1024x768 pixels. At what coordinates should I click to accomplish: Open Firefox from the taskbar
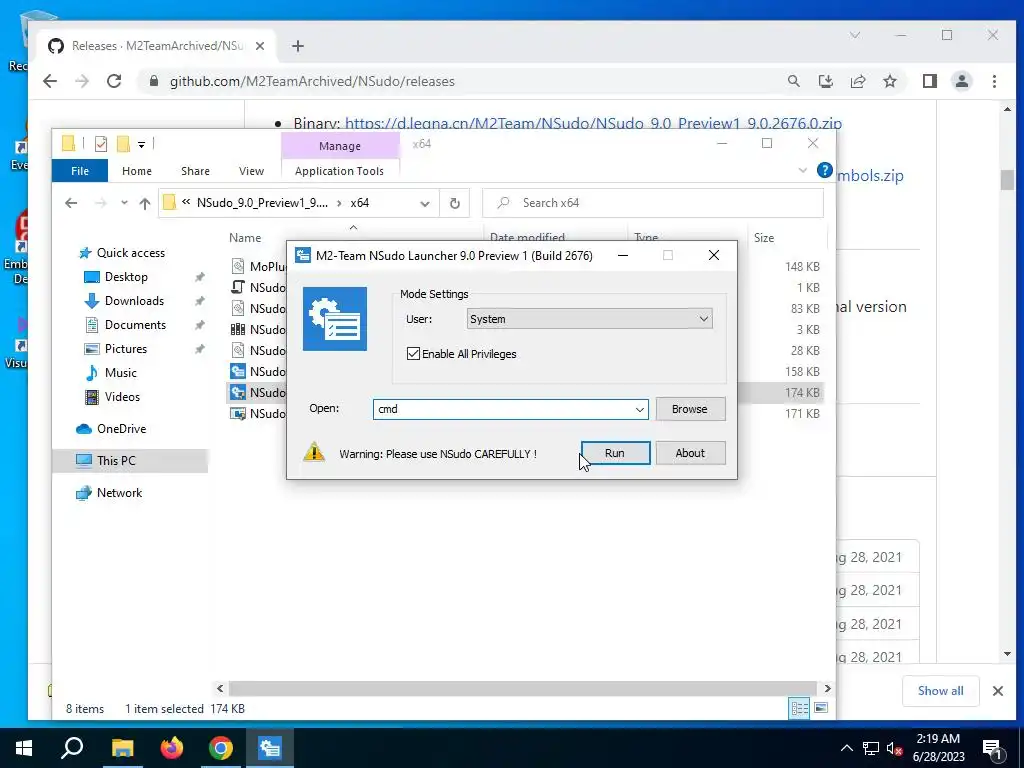click(172, 748)
